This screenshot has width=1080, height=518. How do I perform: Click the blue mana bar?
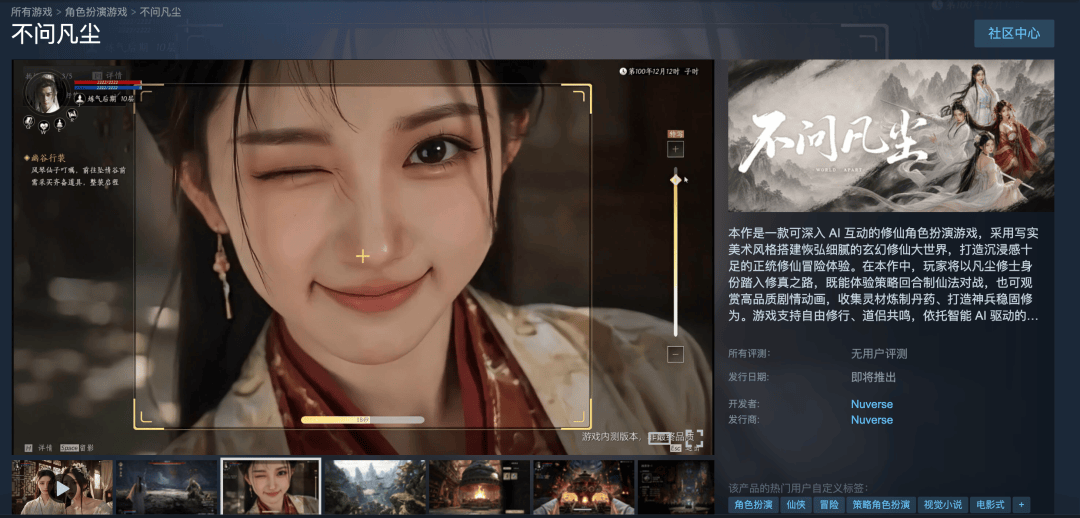click(108, 87)
